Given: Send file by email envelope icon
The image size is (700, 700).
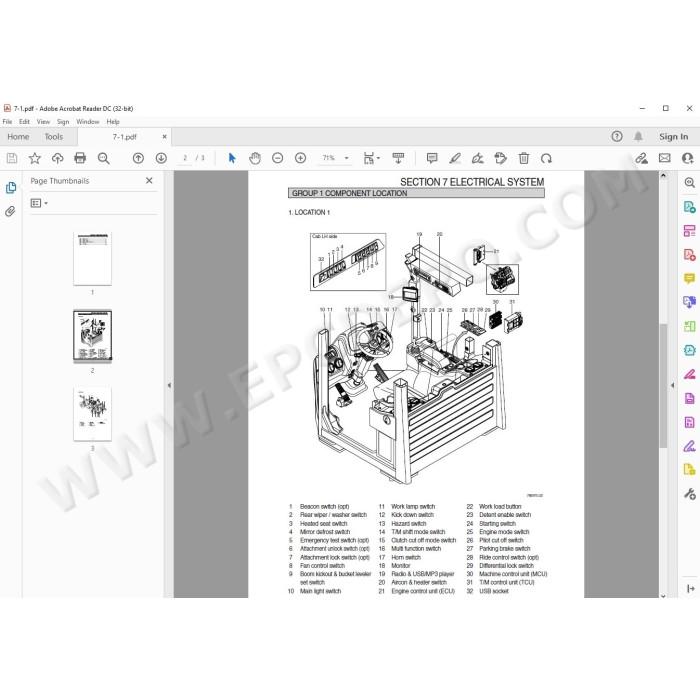Looking at the screenshot, I should [x=665, y=158].
